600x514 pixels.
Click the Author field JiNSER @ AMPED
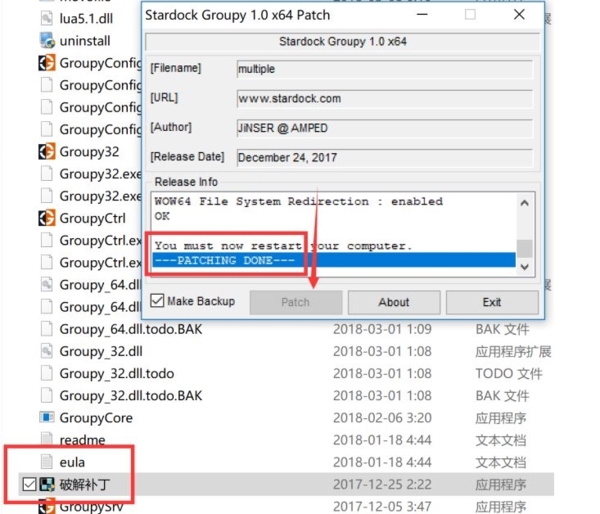[x=384, y=128]
